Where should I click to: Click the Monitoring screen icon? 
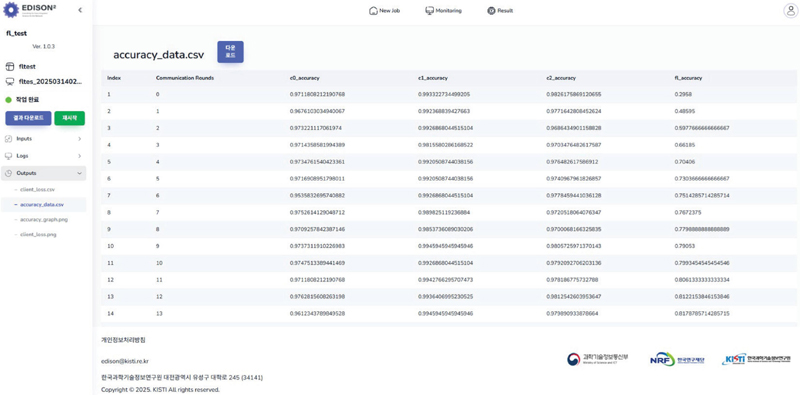point(430,11)
